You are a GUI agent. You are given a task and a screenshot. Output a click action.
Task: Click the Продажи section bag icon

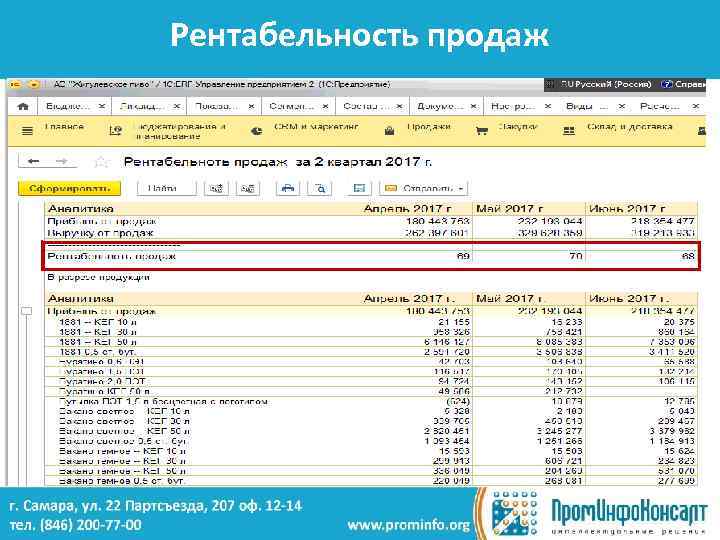[x=389, y=131]
